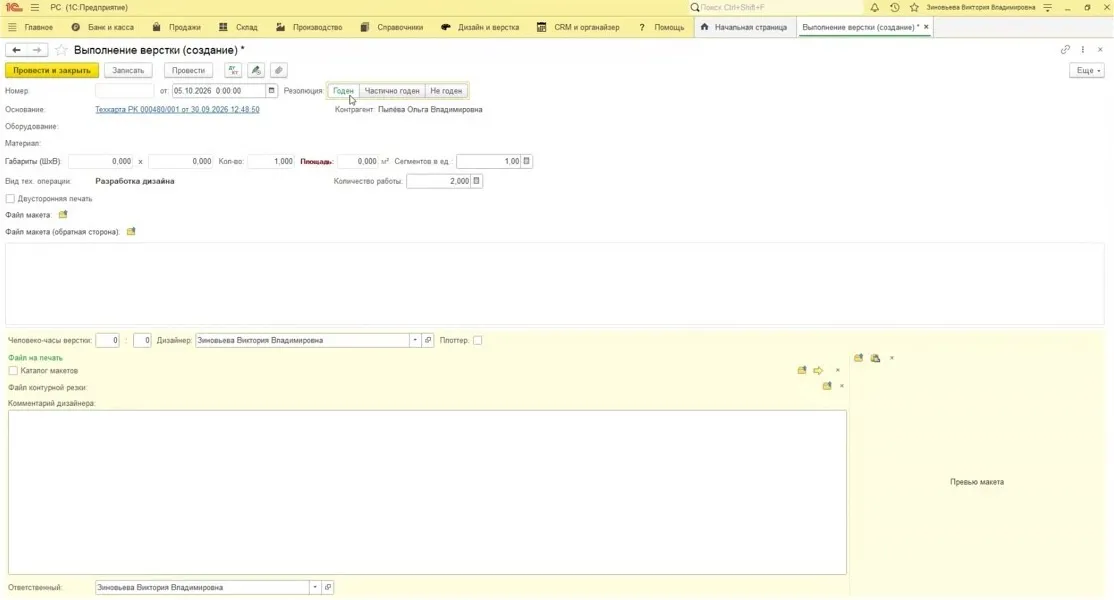Set resolution to Годен
Image resolution: width=1114 pixels, height=600 pixels.
[x=343, y=91]
